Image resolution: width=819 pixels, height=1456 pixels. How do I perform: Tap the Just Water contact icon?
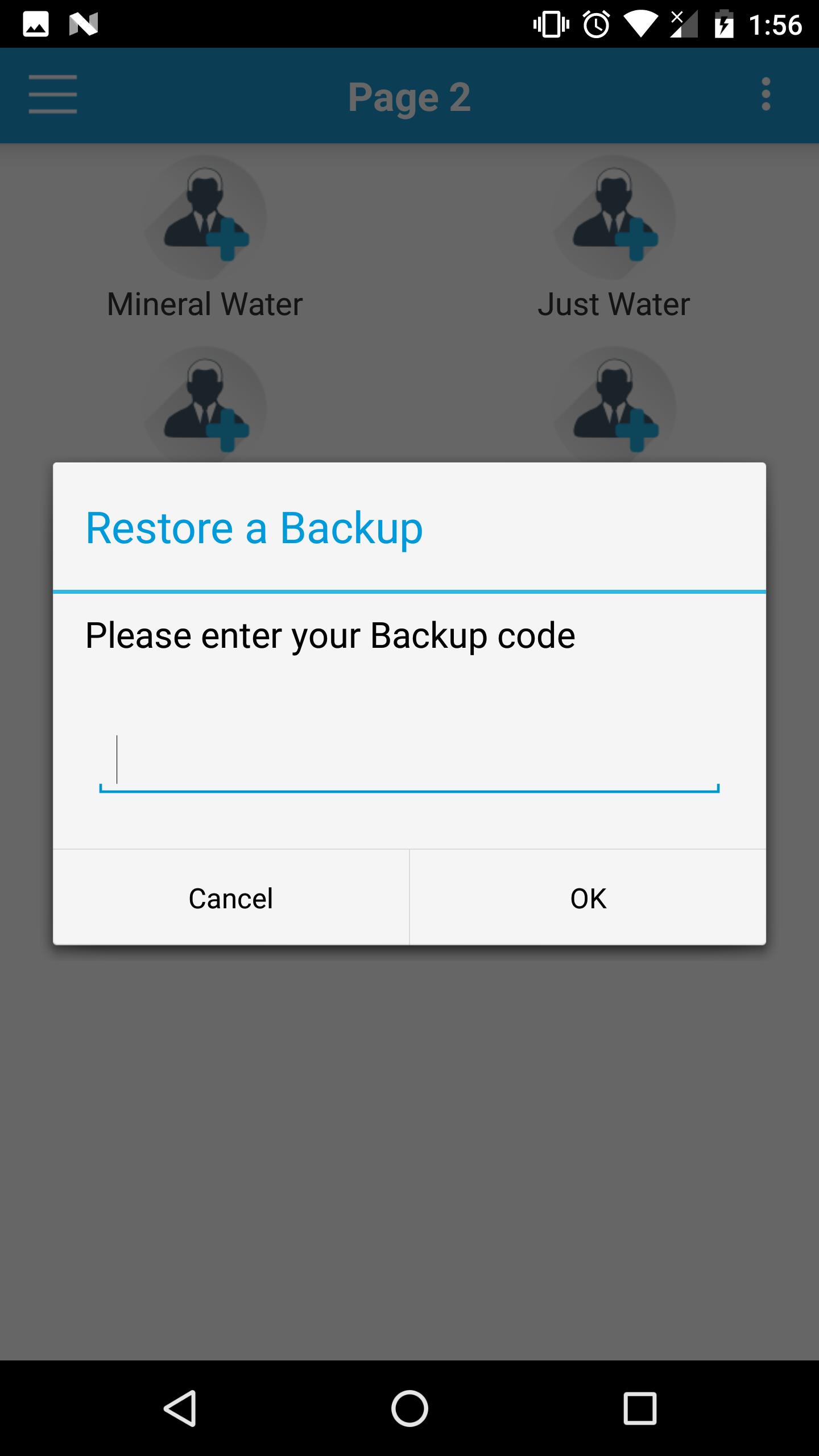pyautogui.click(x=614, y=217)
